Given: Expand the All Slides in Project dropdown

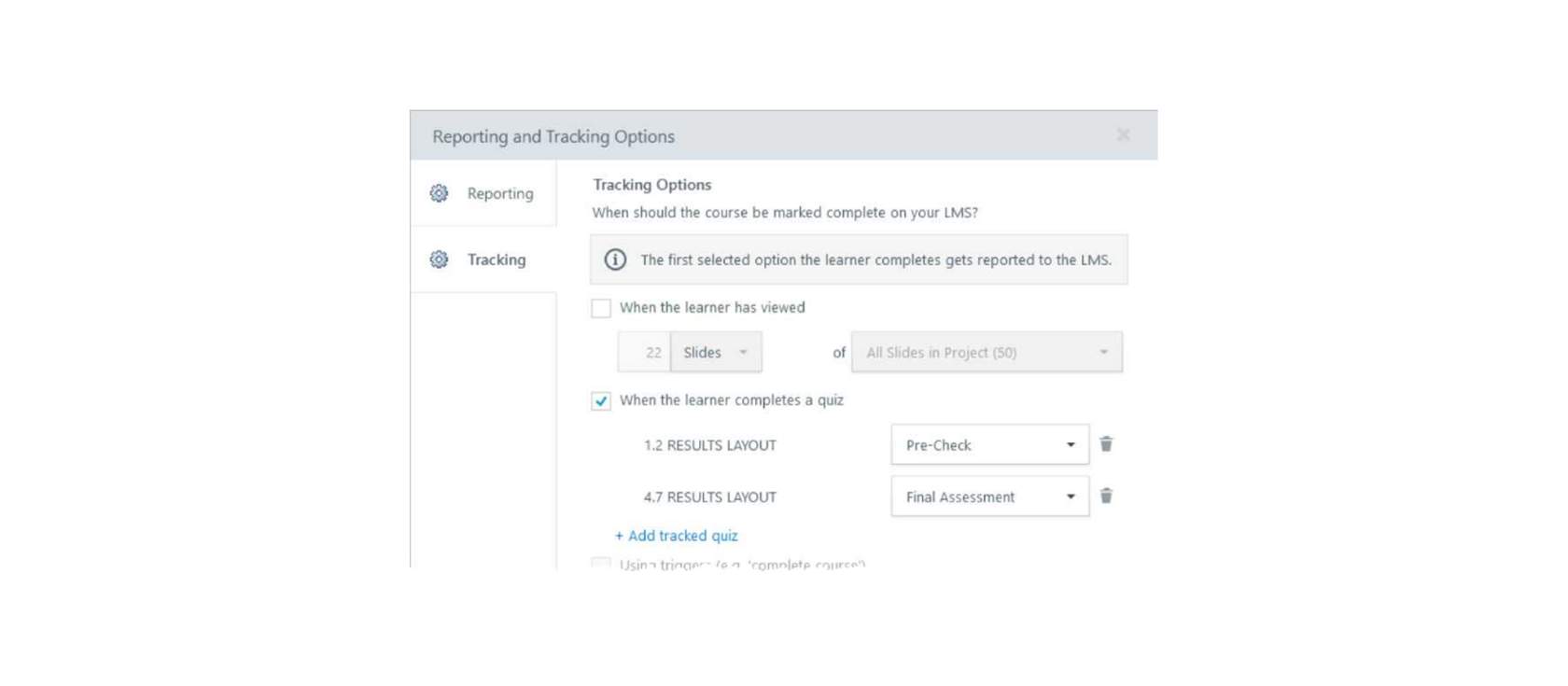Looking at the screenshot, I should click(x=987, y=352).
